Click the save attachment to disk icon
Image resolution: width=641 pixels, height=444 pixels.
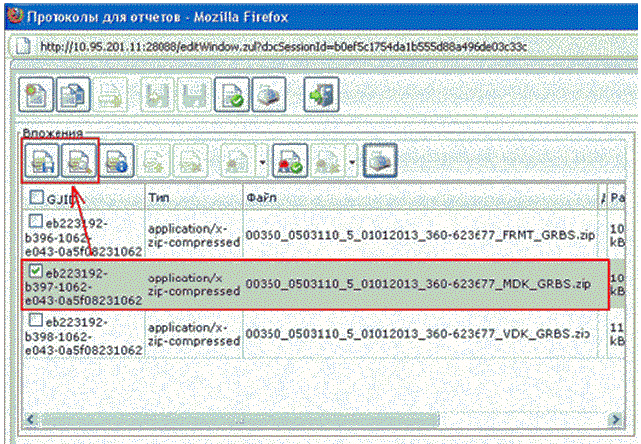pos(42,161)
